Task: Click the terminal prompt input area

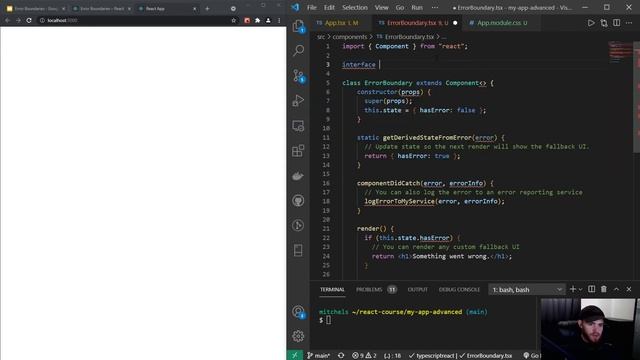Action: pos(329,320)
